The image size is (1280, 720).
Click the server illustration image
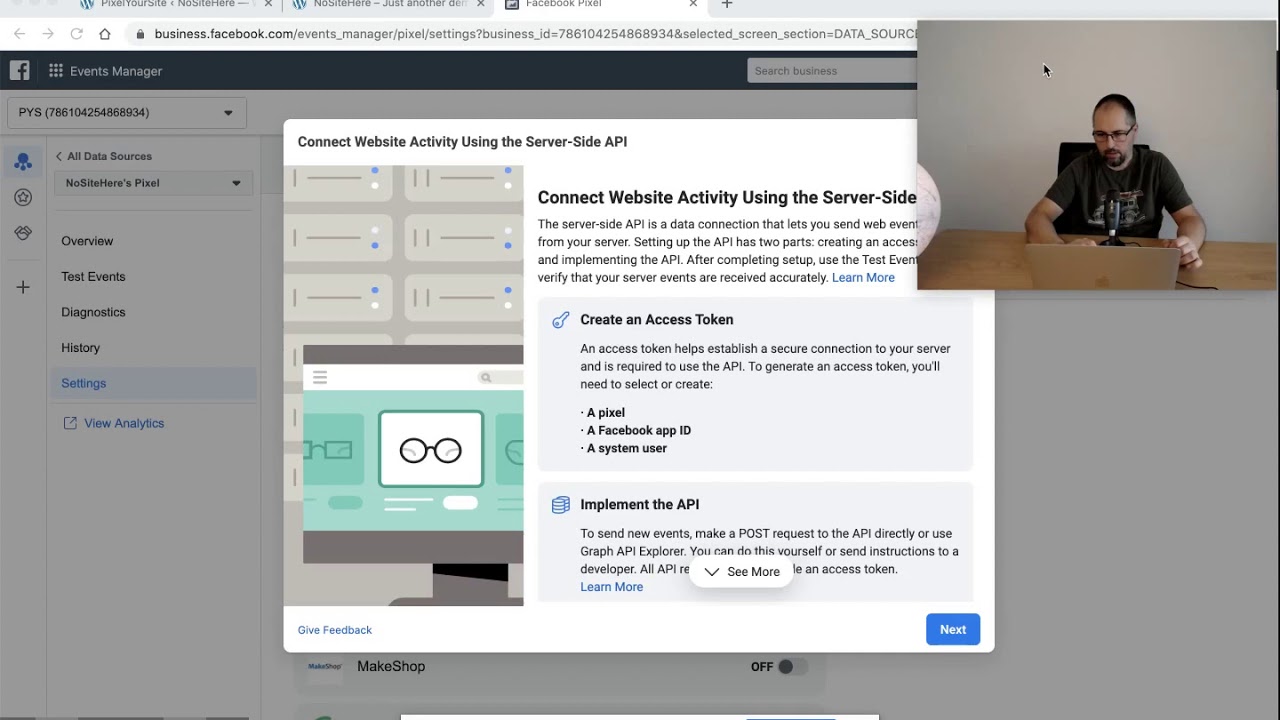pyautogui.click(x=404, y=386)
